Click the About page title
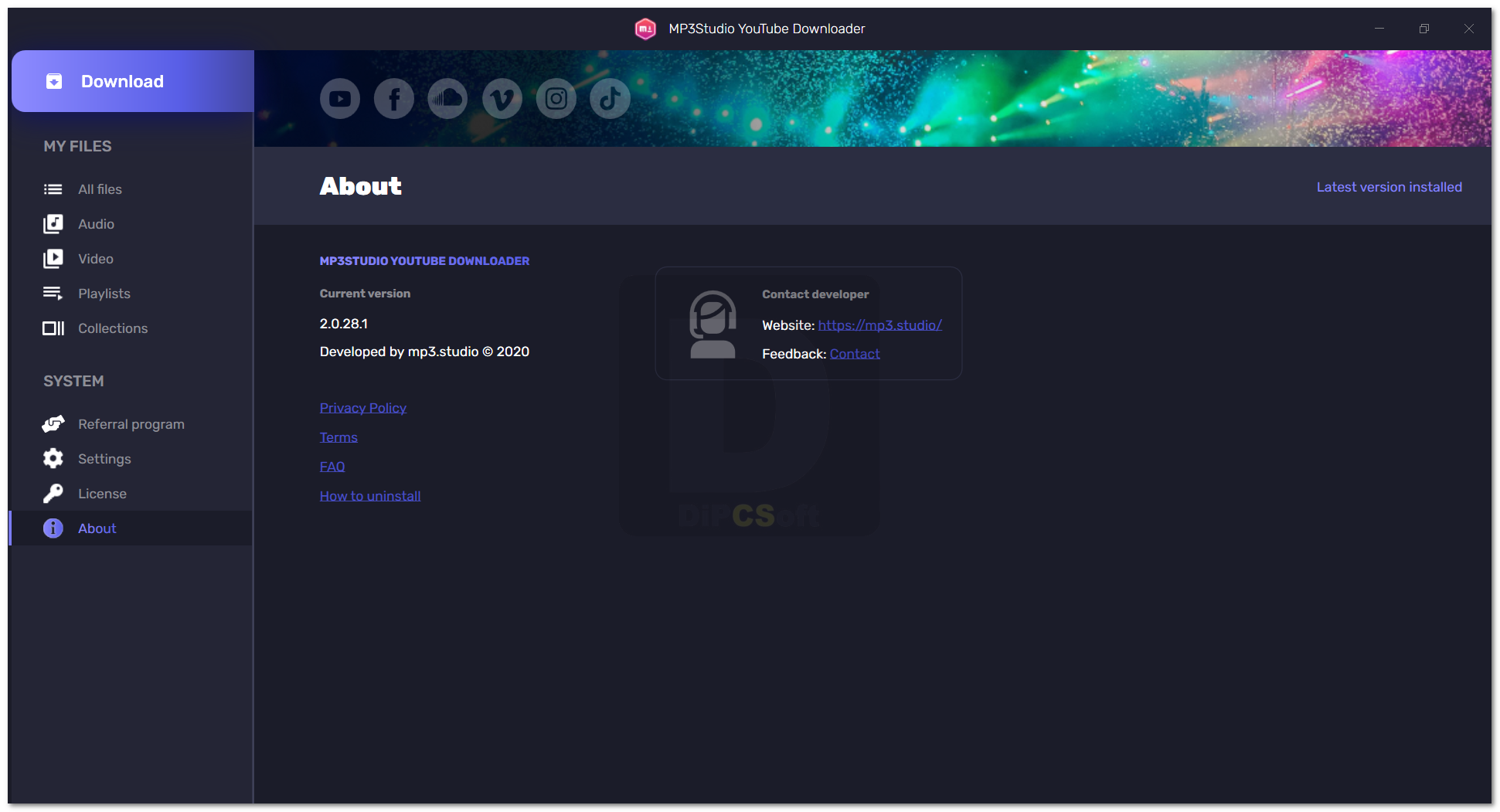The width and height of the screenshot is (1500, 812). (x=361, y=186)
